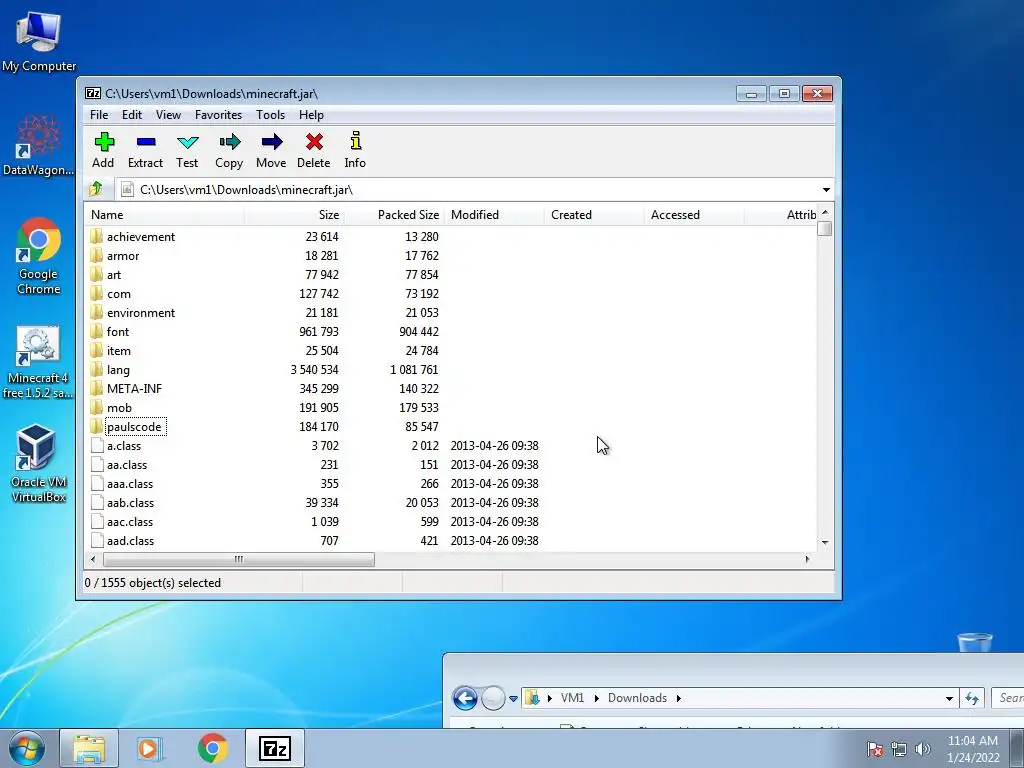Expand the Downloads window address dropdown
1024x768 pixels.
[949, 698]
